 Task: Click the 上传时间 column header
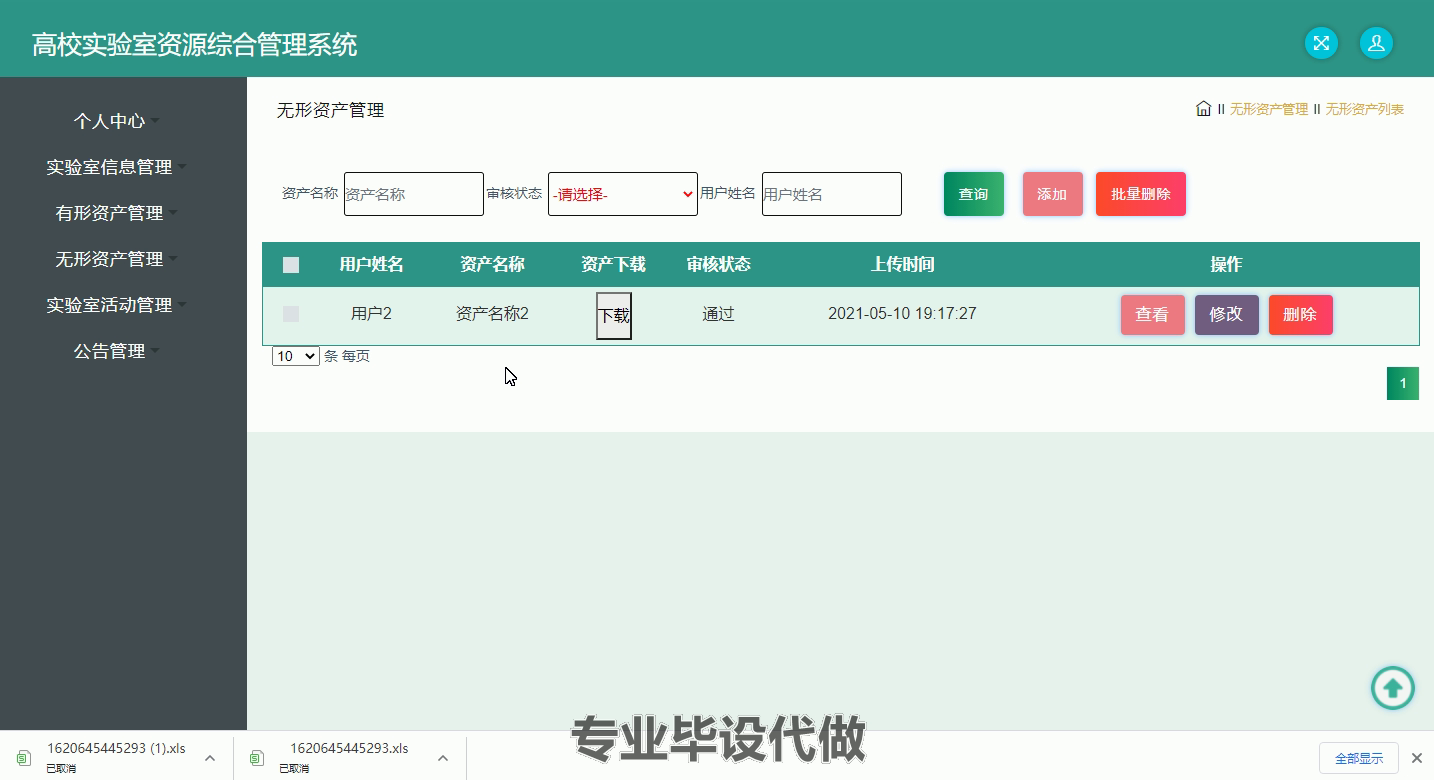click(x=903, y=265)
